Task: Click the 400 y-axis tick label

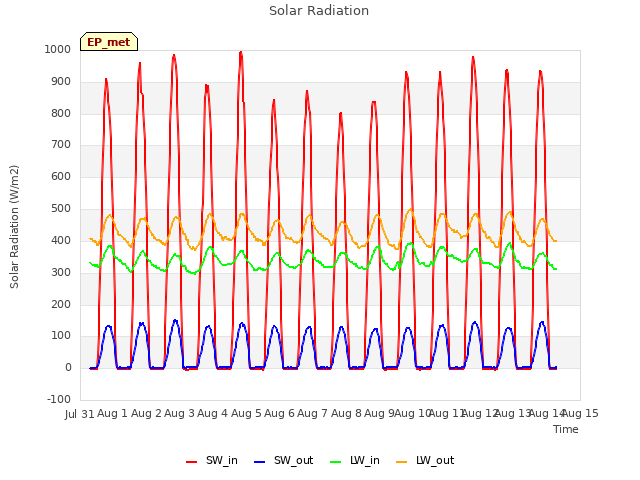Action: point(61,240)
